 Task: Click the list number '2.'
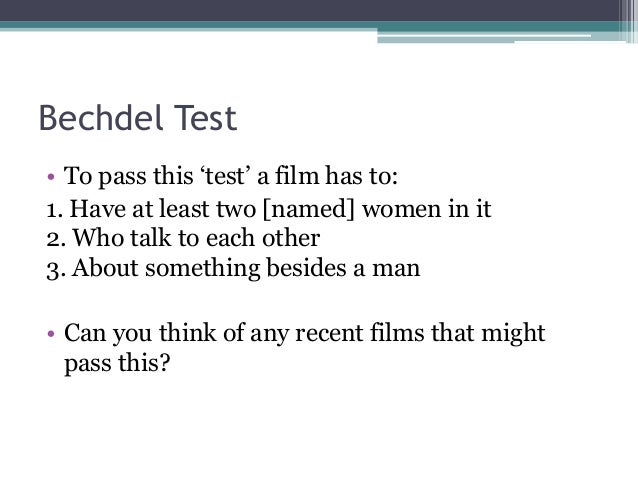(56, 239)
